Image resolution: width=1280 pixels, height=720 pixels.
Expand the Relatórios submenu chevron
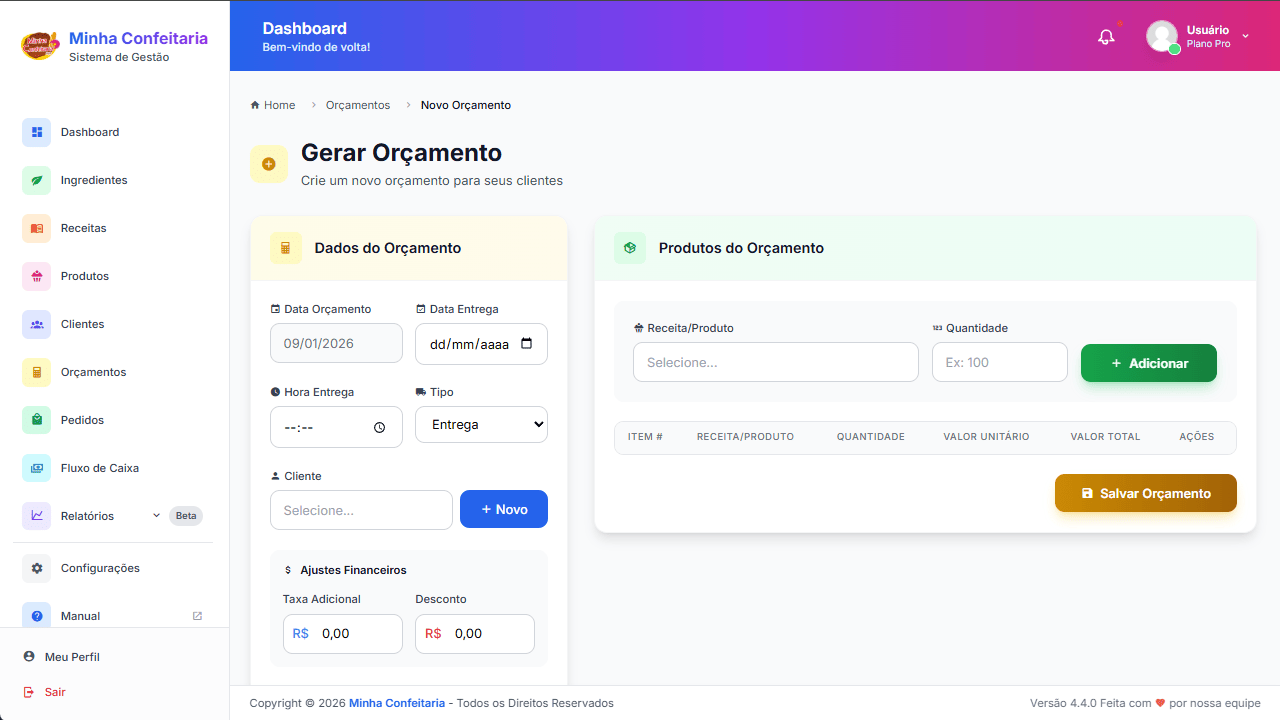tap(156, 516)
